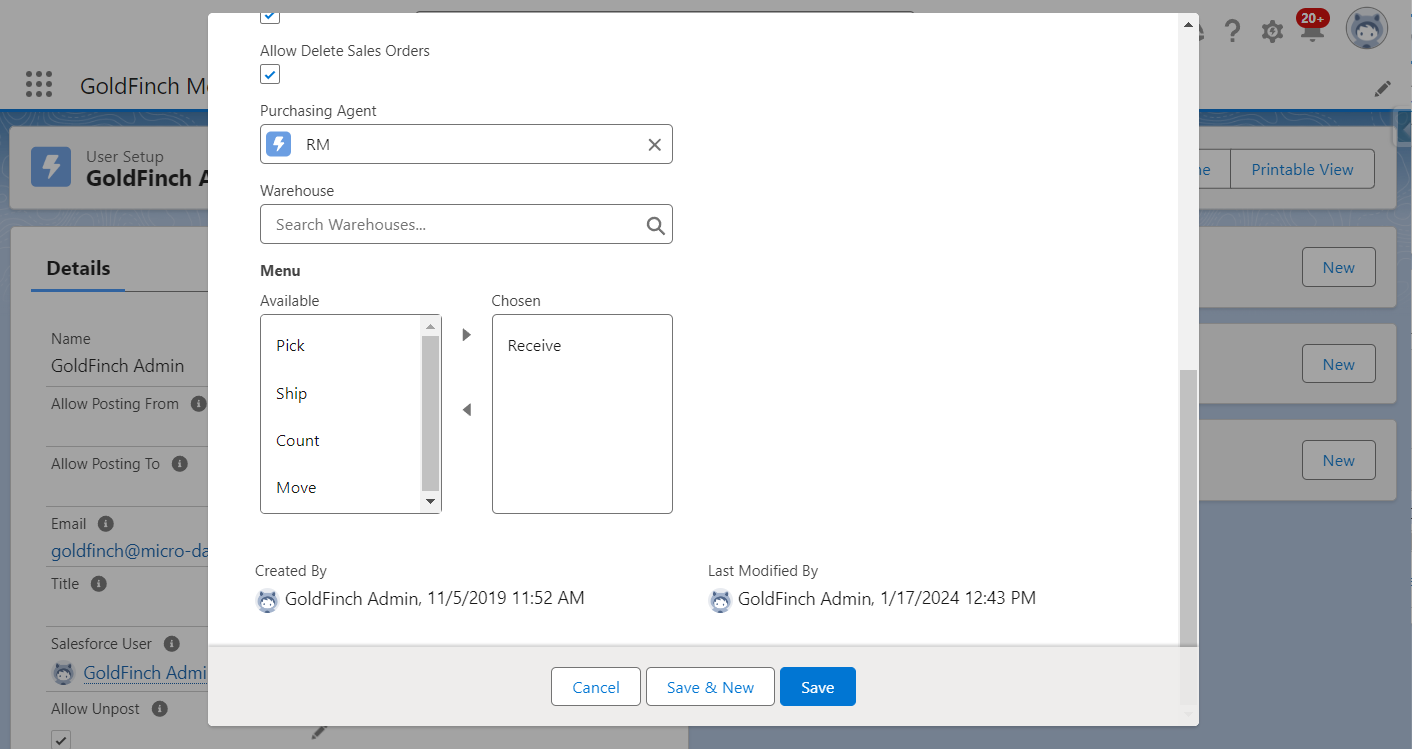Click the Available list scrollbar thumb
Image resolution: width=1412 pixels, height=749 pixels.
coord(430,413)
